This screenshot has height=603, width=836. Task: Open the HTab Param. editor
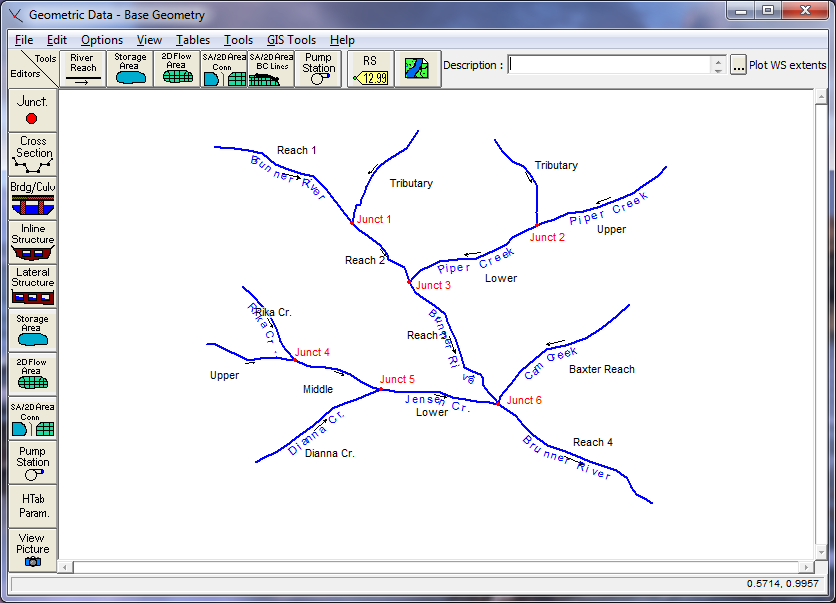(31, 505)
